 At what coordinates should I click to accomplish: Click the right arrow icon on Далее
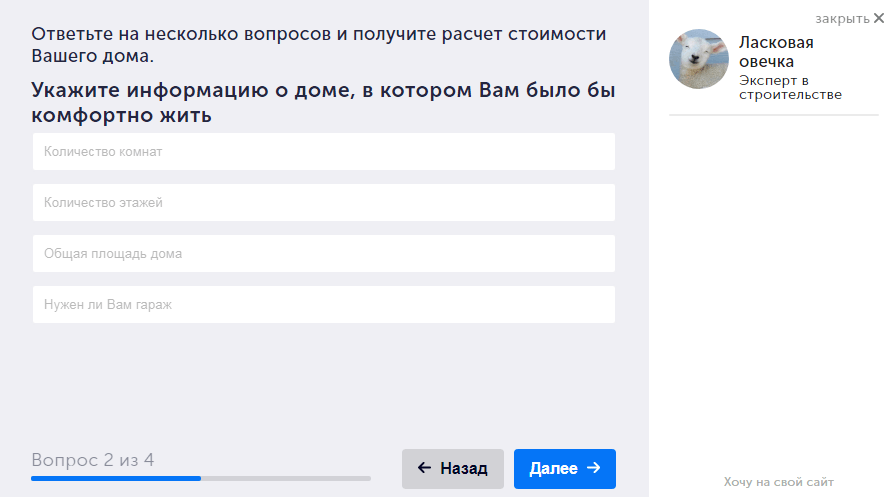(594, 467)
